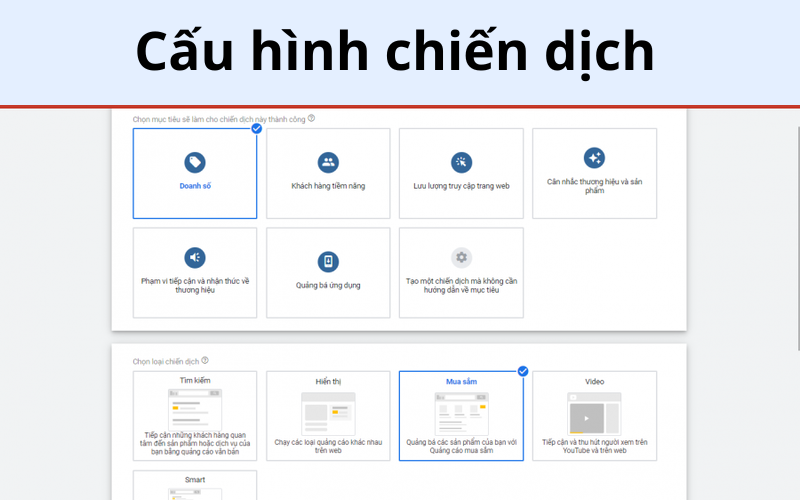
Task: Choose the Quảng bá ứng dụng goal label
Action: pos(328,285)
